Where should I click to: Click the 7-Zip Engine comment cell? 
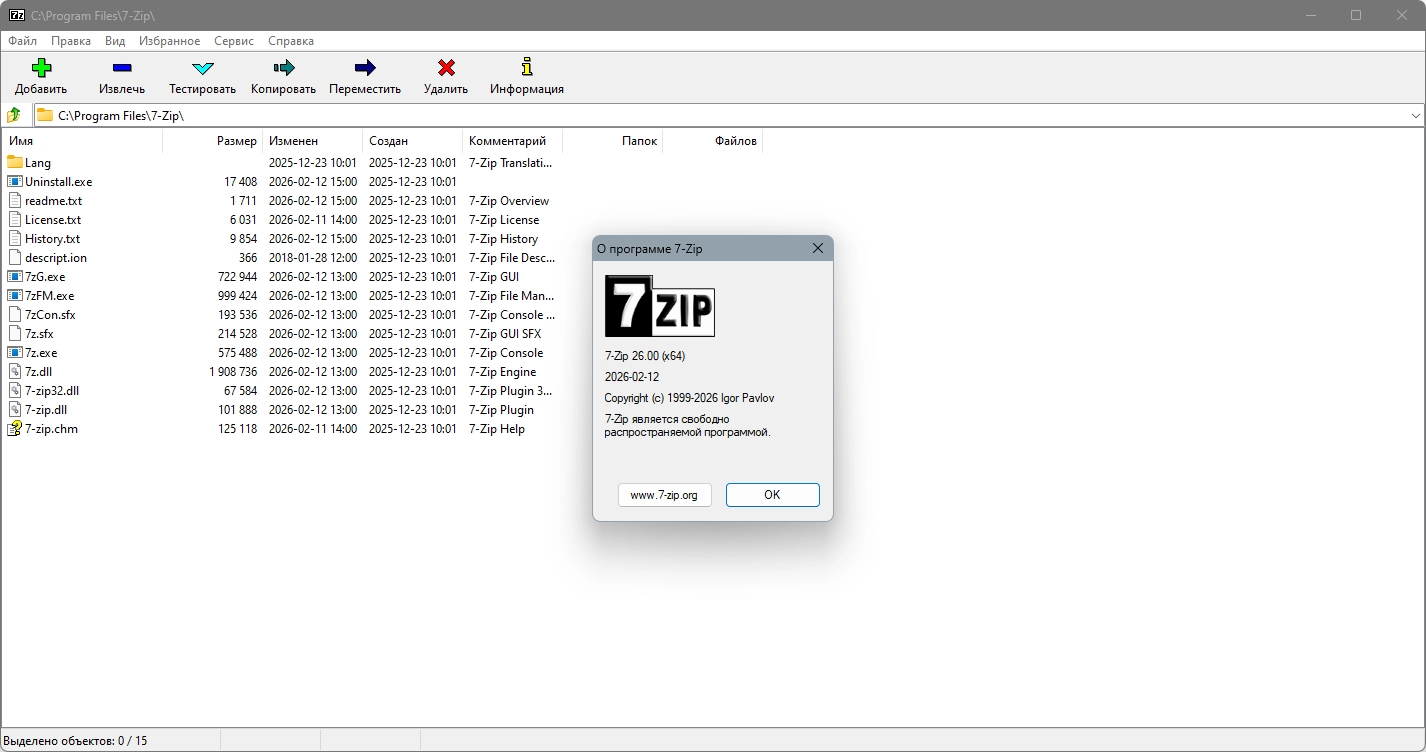click(x=502, y=372)
